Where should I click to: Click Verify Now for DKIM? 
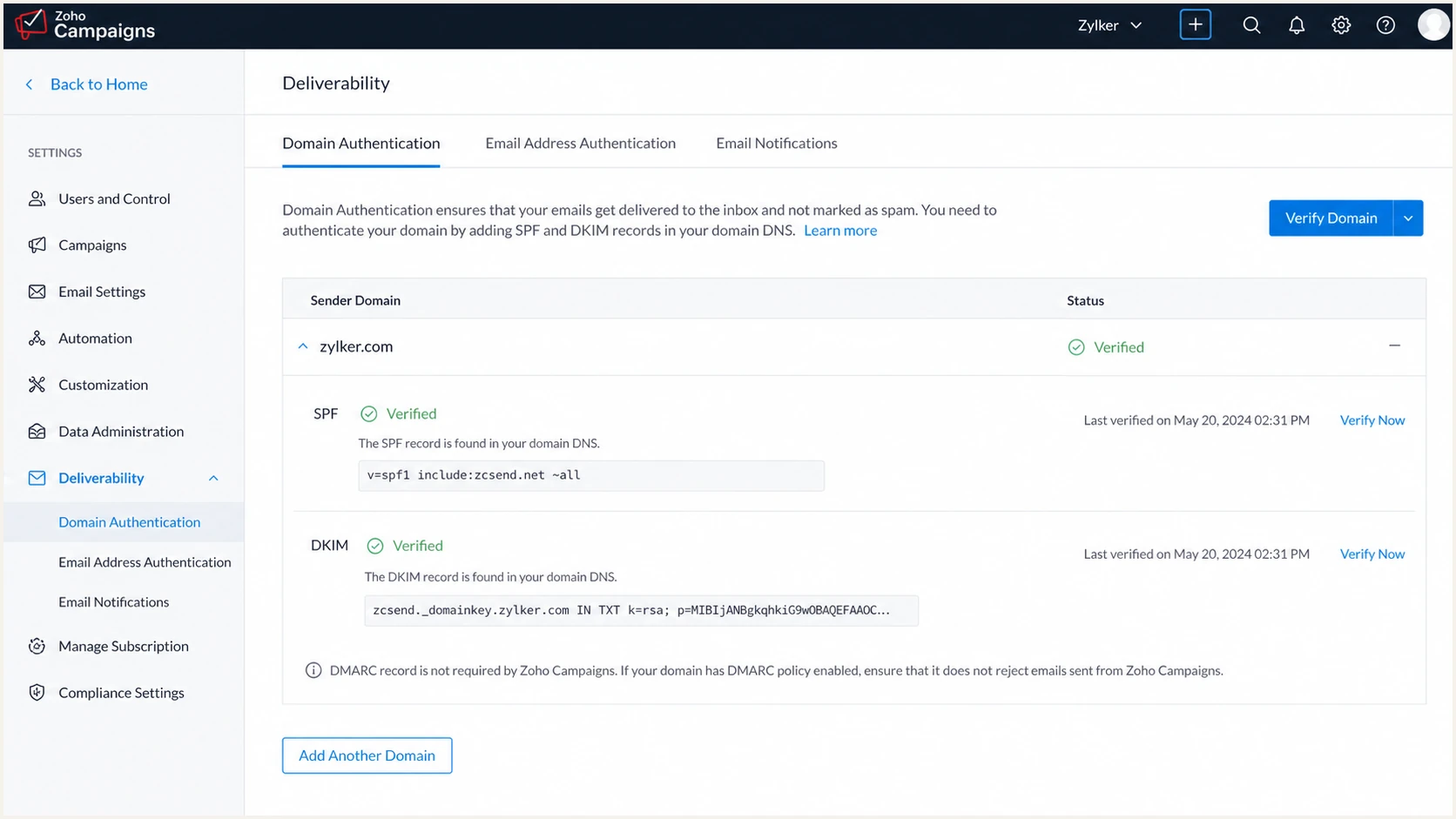(1372, 554)
